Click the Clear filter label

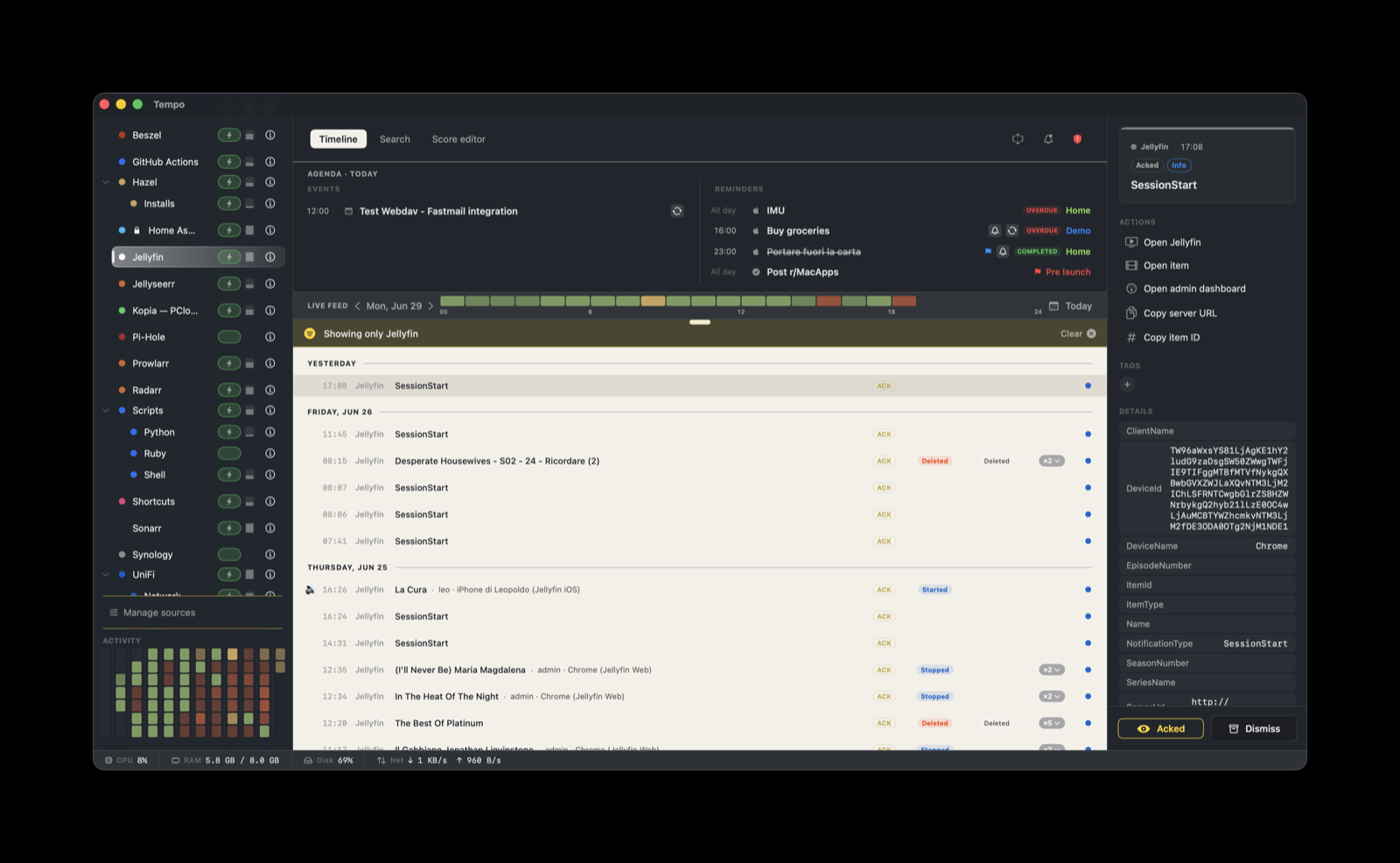point(1071,334)
